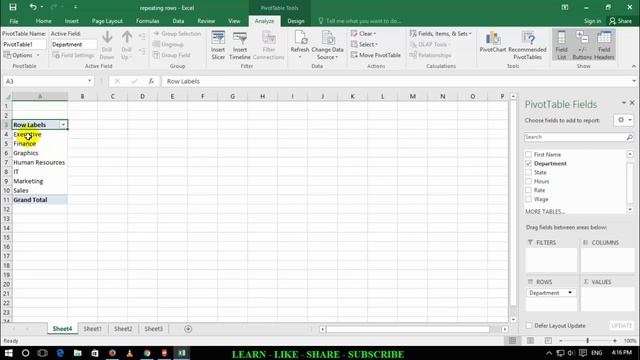This screenshot has height=360, width=640.
Task: Check the Hours field checkbox
Action: pos(529,181)
